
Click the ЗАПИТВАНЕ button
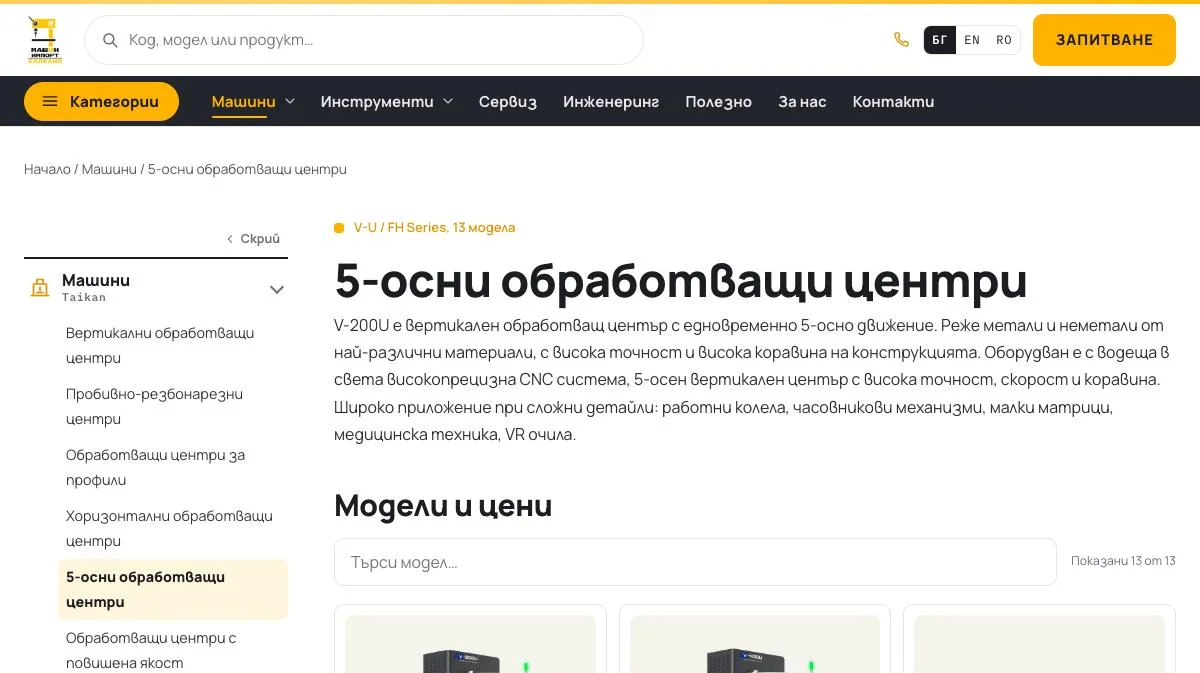pos(1104,40)
